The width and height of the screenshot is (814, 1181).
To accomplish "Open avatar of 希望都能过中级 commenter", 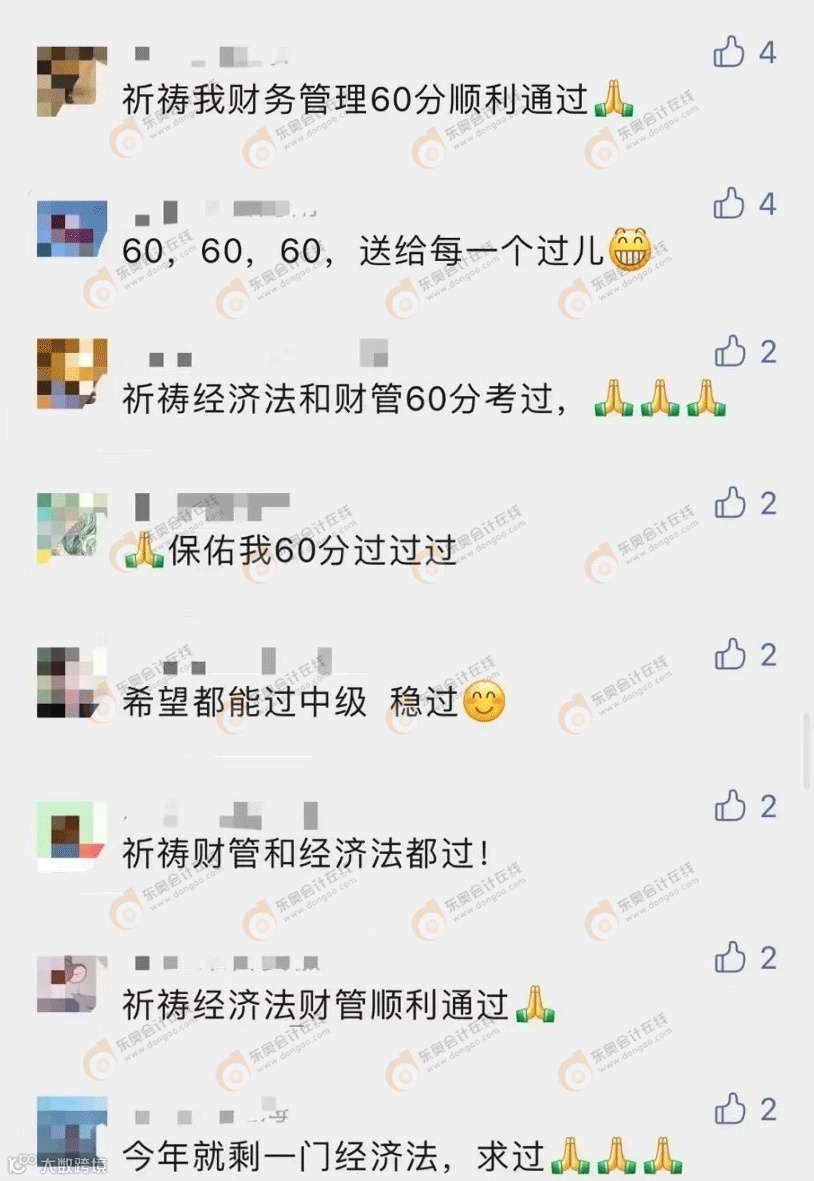I will point(72,682).
